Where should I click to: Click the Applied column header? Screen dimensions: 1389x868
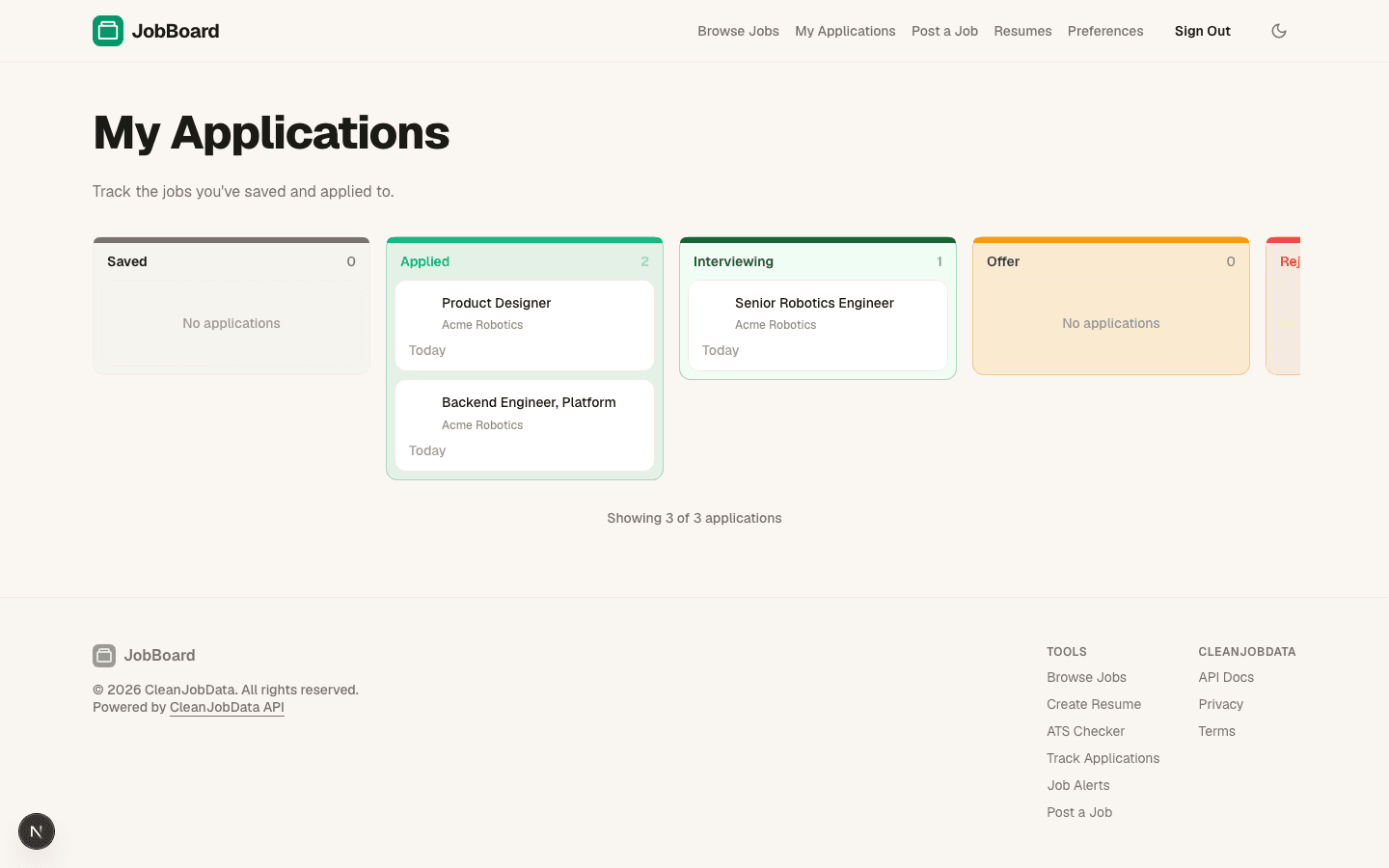click(424, 261)
